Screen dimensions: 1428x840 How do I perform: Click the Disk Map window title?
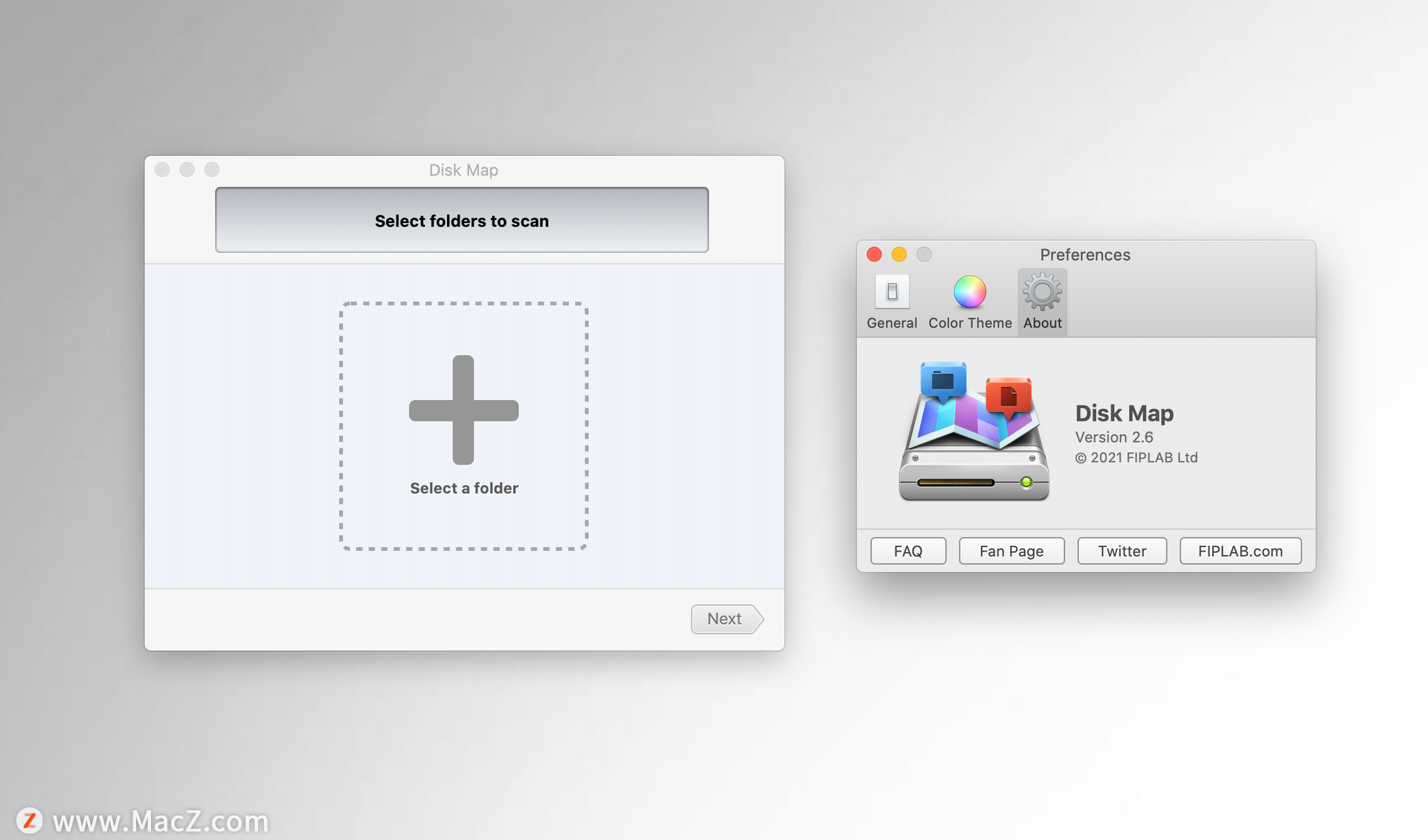pos(463,170)
